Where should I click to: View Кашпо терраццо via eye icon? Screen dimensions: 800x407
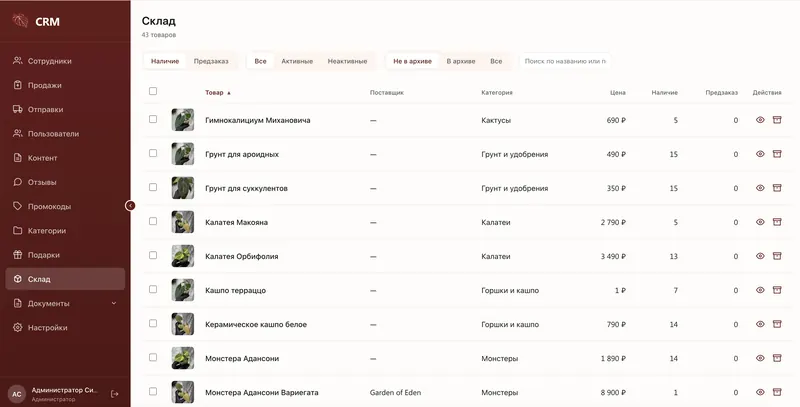click(x=760, y=290)
